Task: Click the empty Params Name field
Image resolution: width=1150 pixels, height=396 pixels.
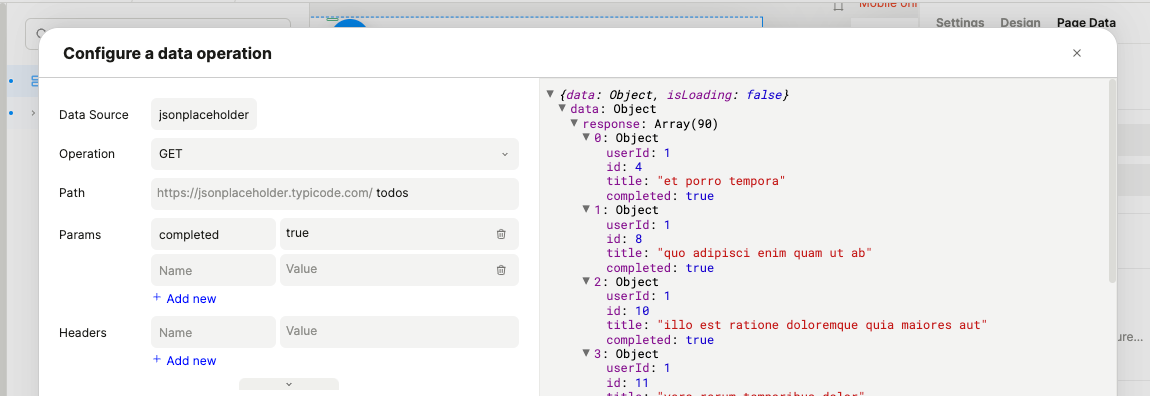Action: click(213, 270)
